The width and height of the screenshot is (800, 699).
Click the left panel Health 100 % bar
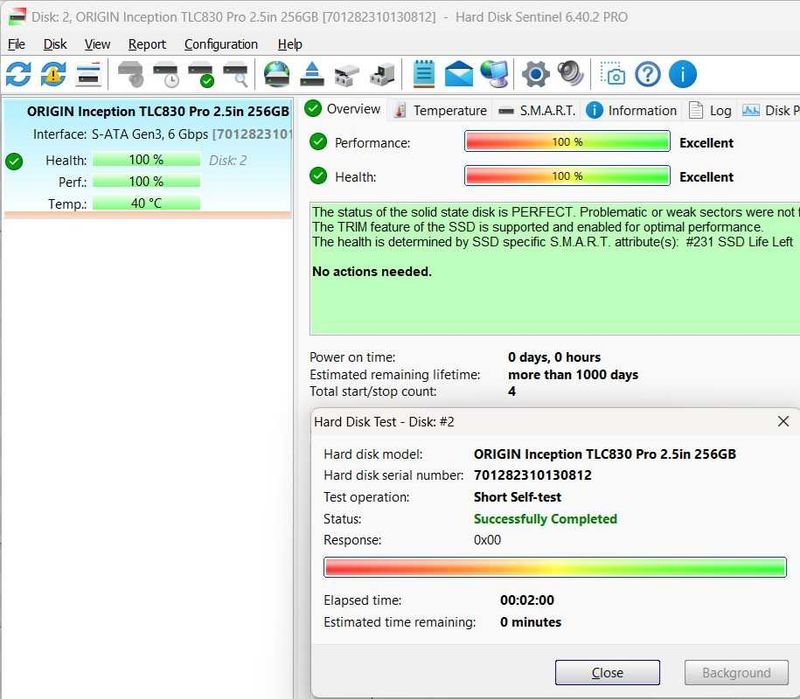[146, 160]
